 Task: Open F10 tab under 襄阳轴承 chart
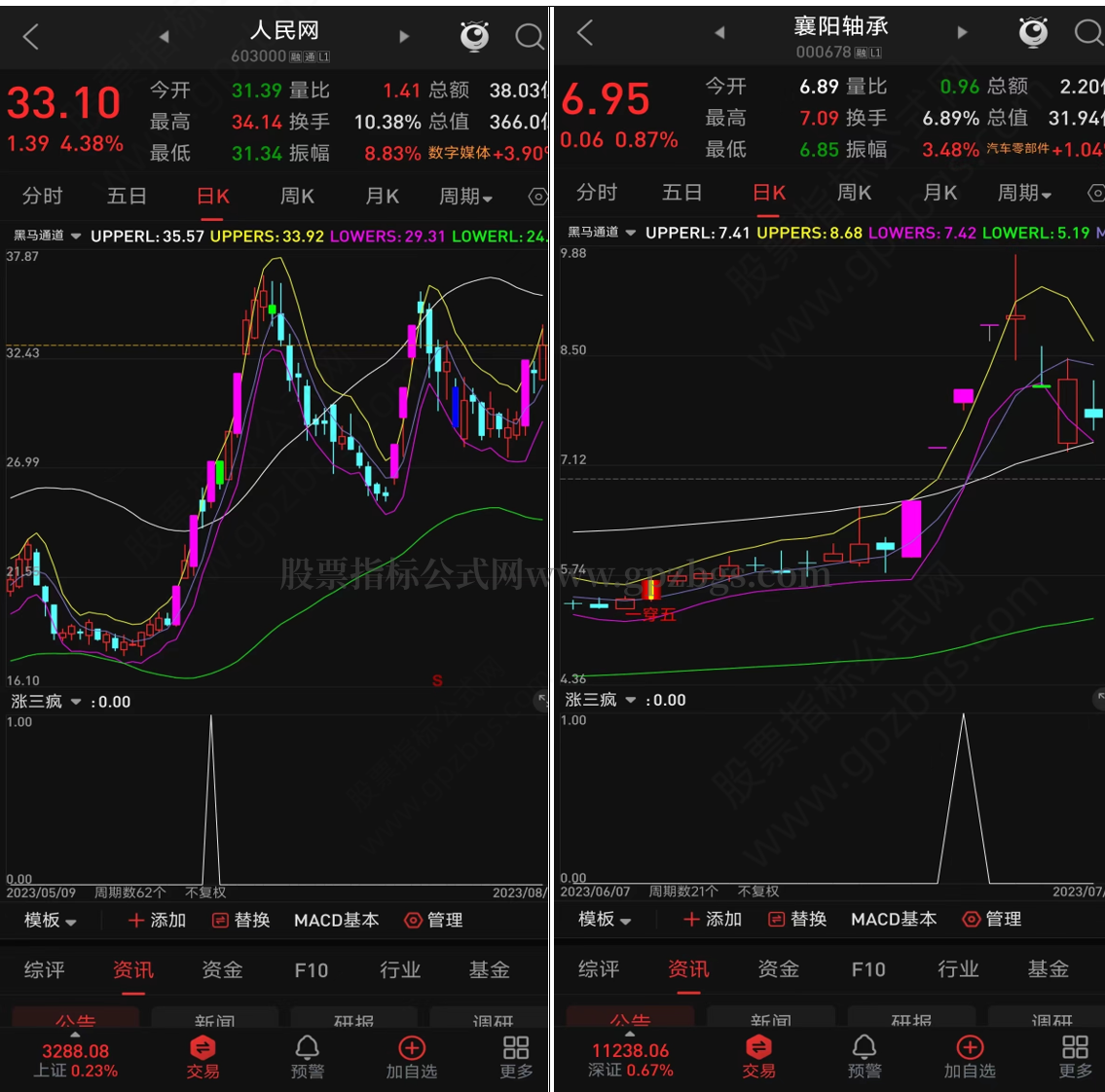[868, 969]
